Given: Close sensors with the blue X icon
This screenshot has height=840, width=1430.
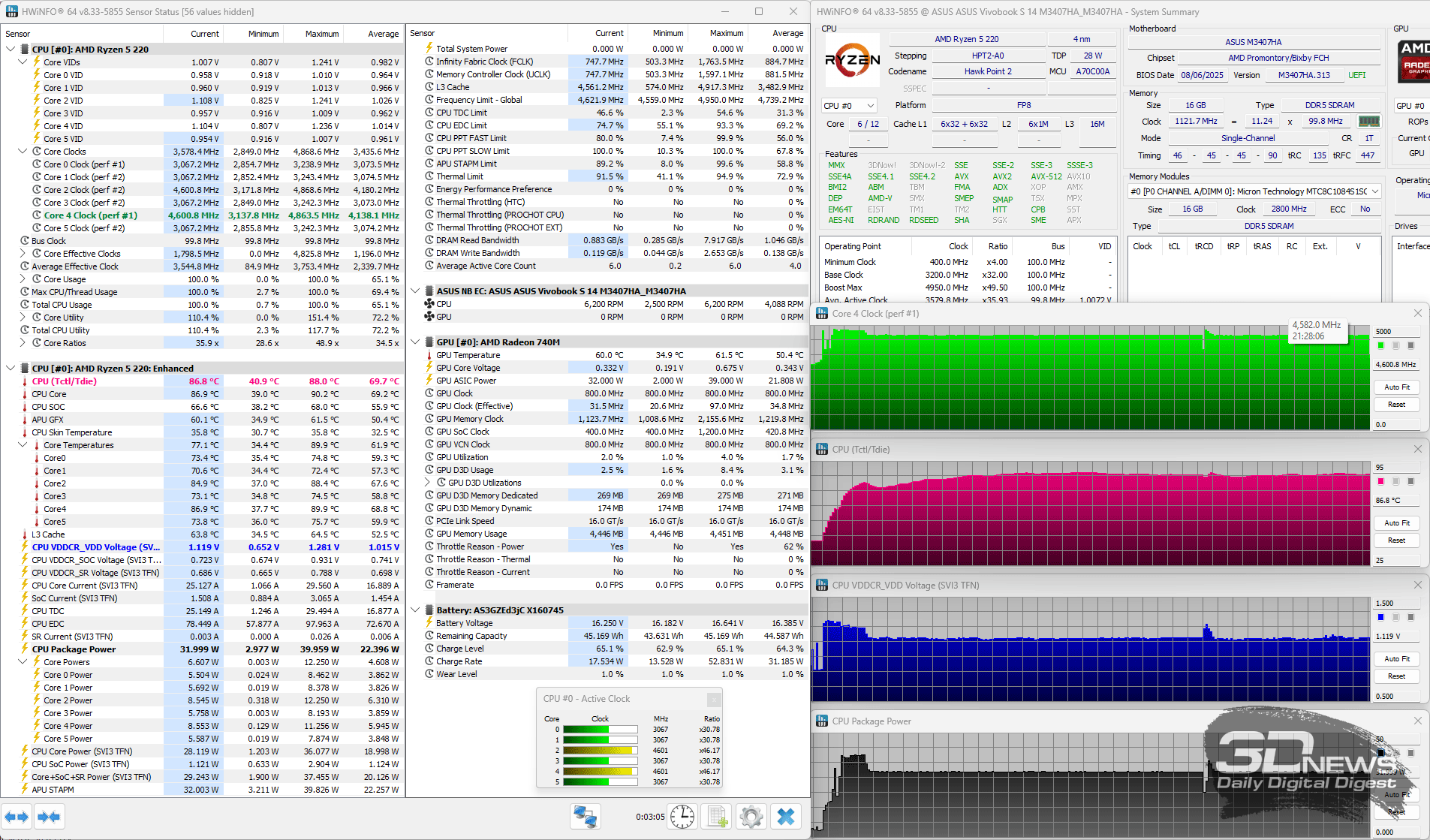Looking at the screenshot, I should pyautogui.click(x=785, y=817).
